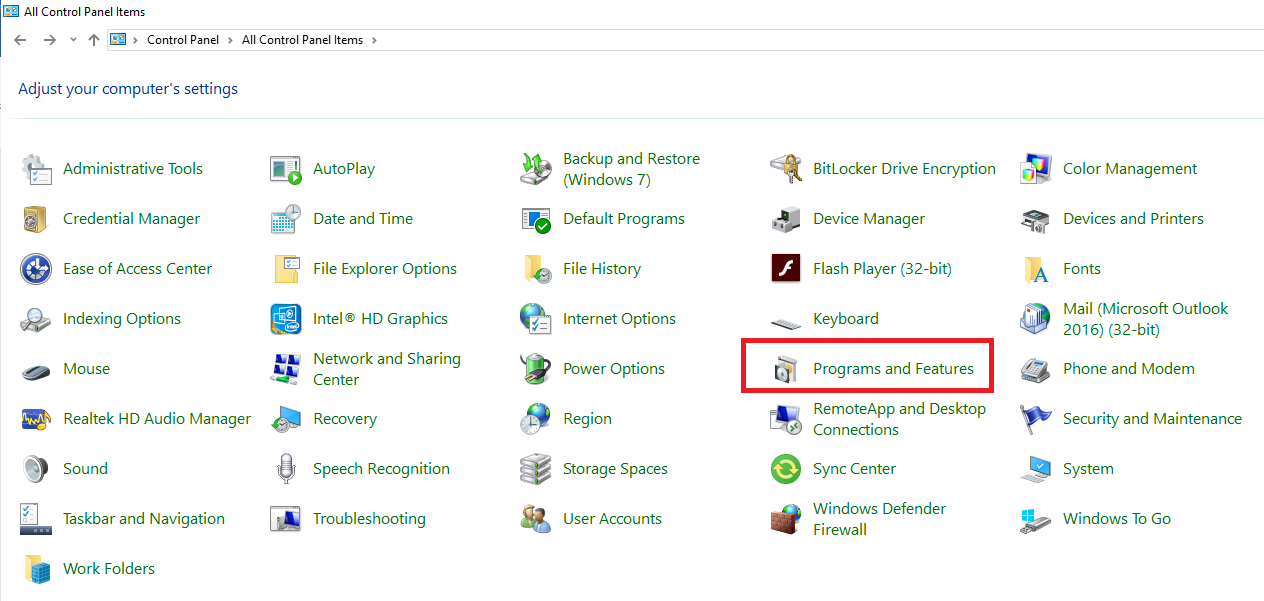Open the Sync Center icon

click(786, 469)
